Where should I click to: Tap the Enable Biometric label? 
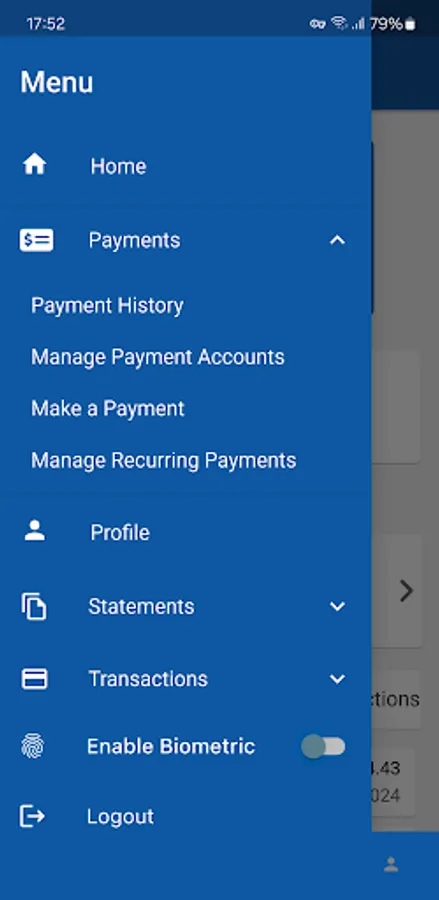[171, 747]
